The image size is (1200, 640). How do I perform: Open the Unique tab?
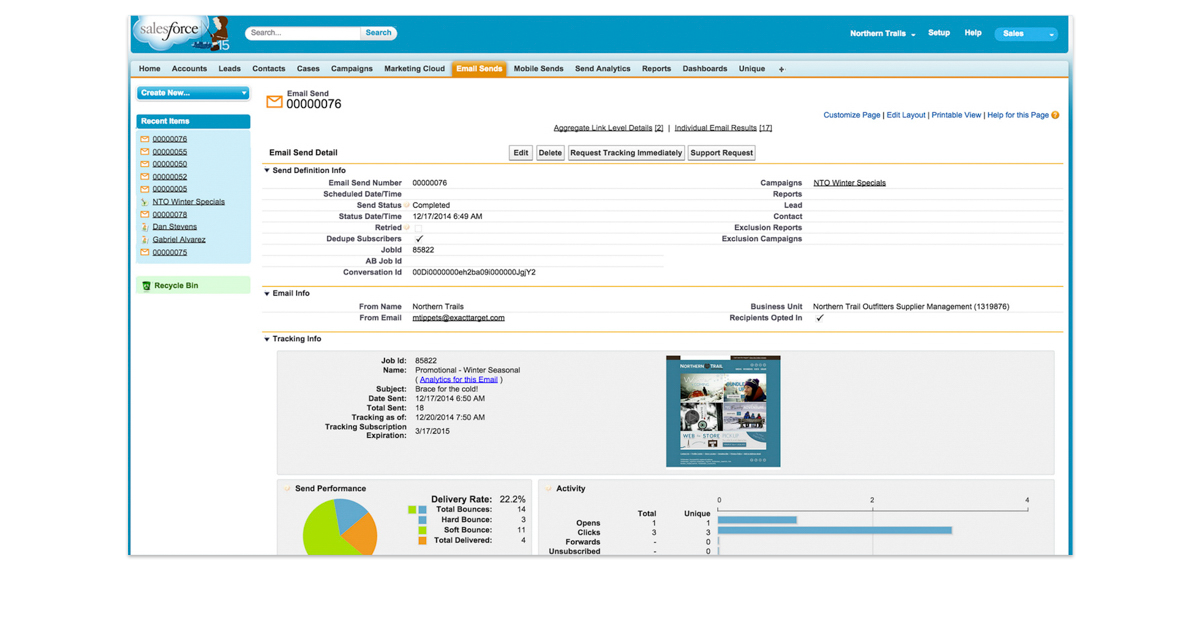click(x=752, y=69)
